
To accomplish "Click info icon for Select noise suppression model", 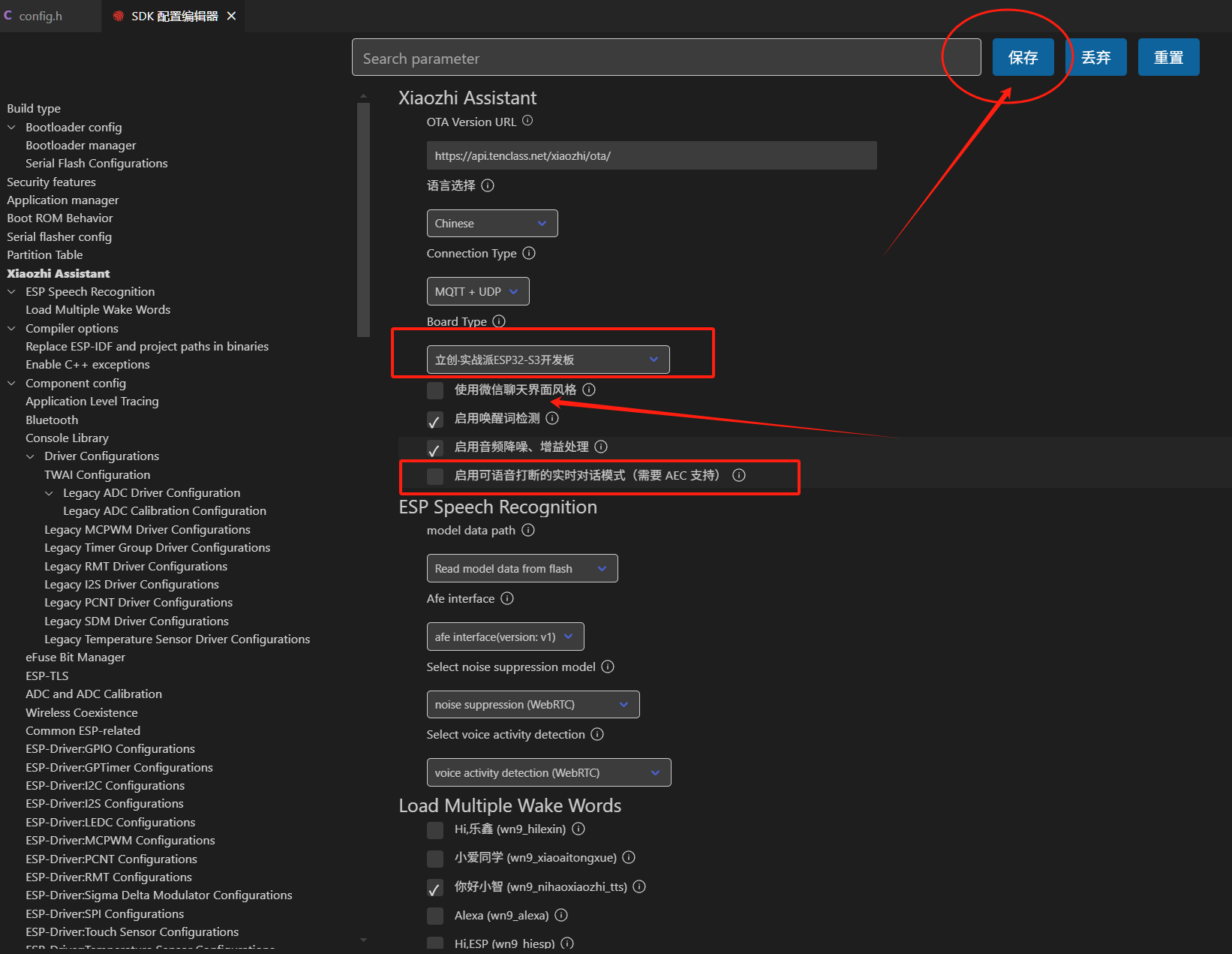I will [x=608, y=667].
